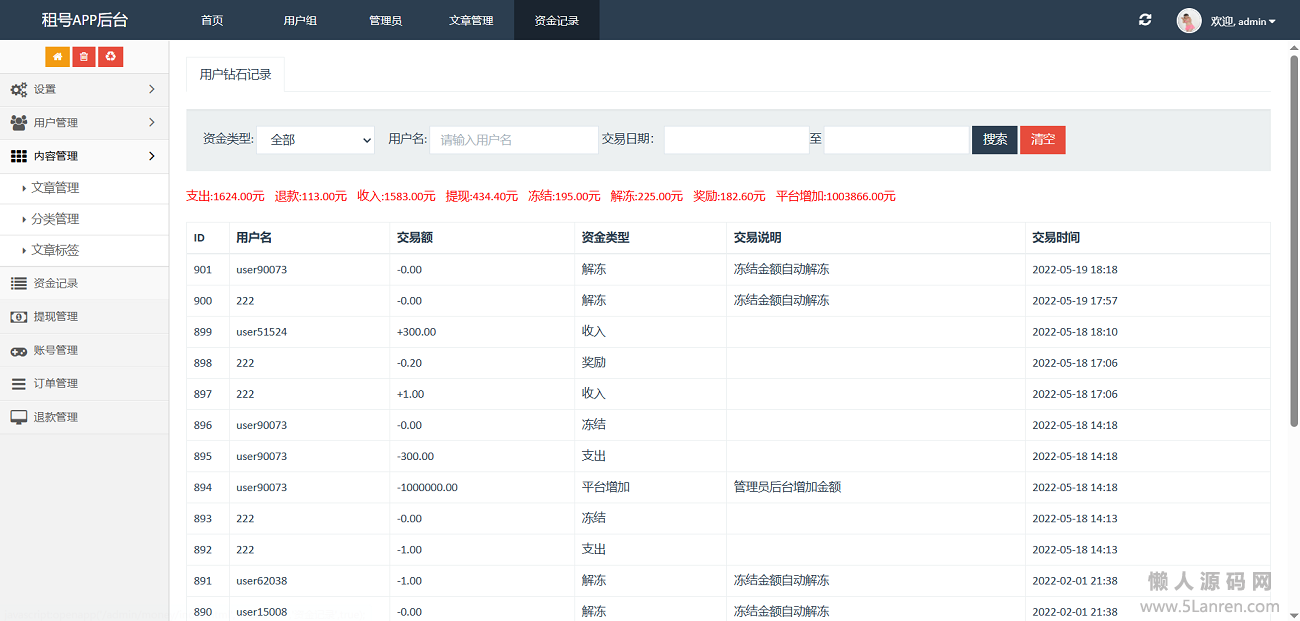Open 资金记录 via its sidebar list icon
The height and width of the screenshot is (621, 1300).
tap(19, 284)
